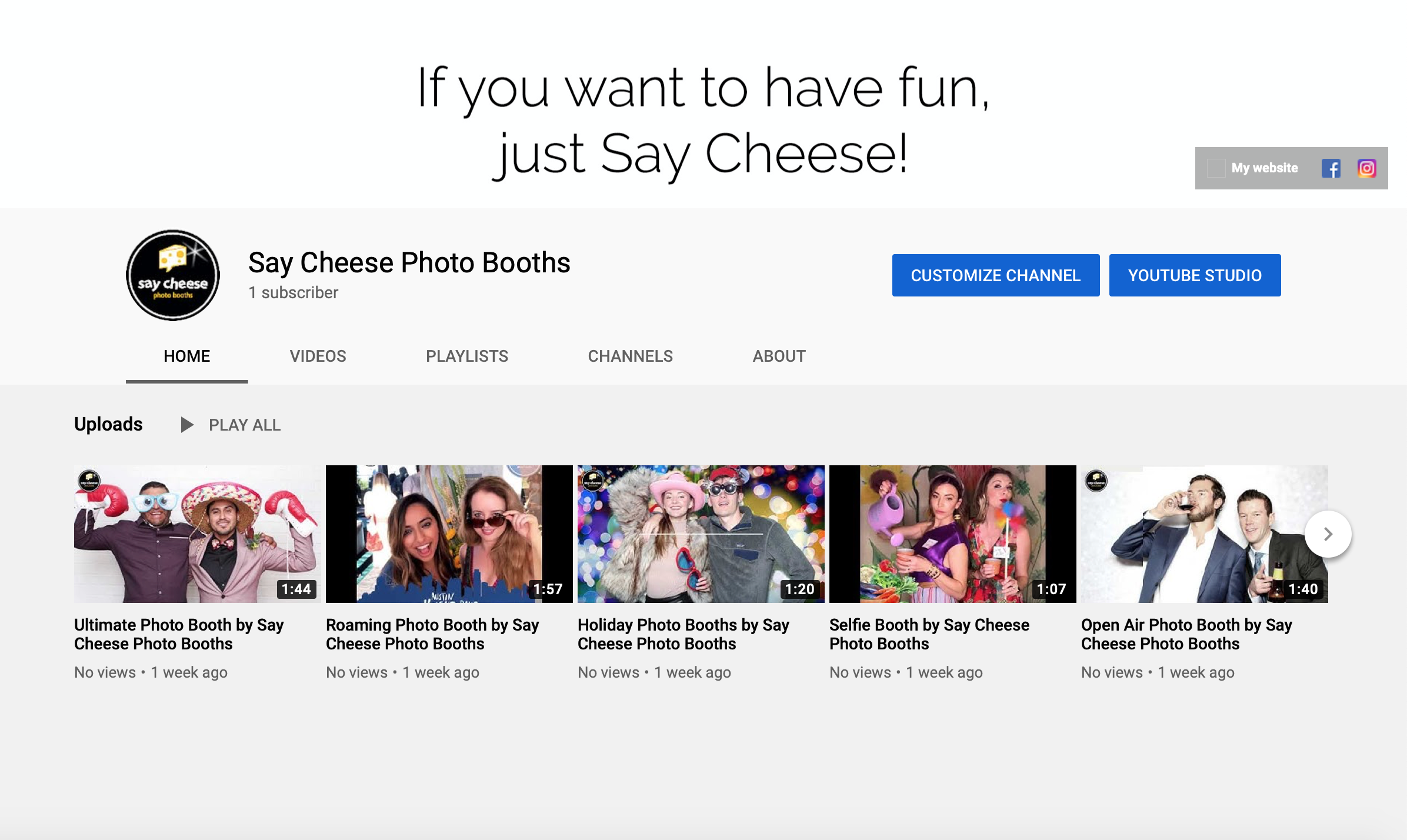Screen dimensions: 1407x840
Task: Open the Facebook page via its icon
Action: 1332,168
